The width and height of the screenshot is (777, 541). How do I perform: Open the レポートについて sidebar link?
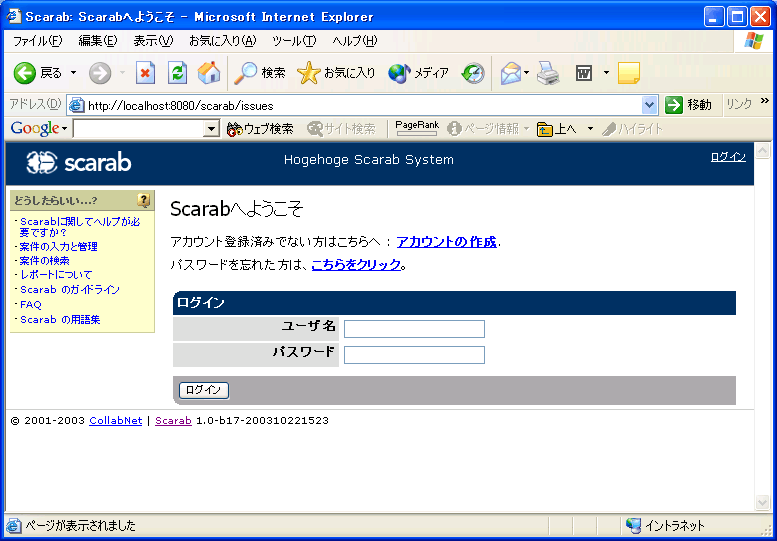(x=56, y=274)
